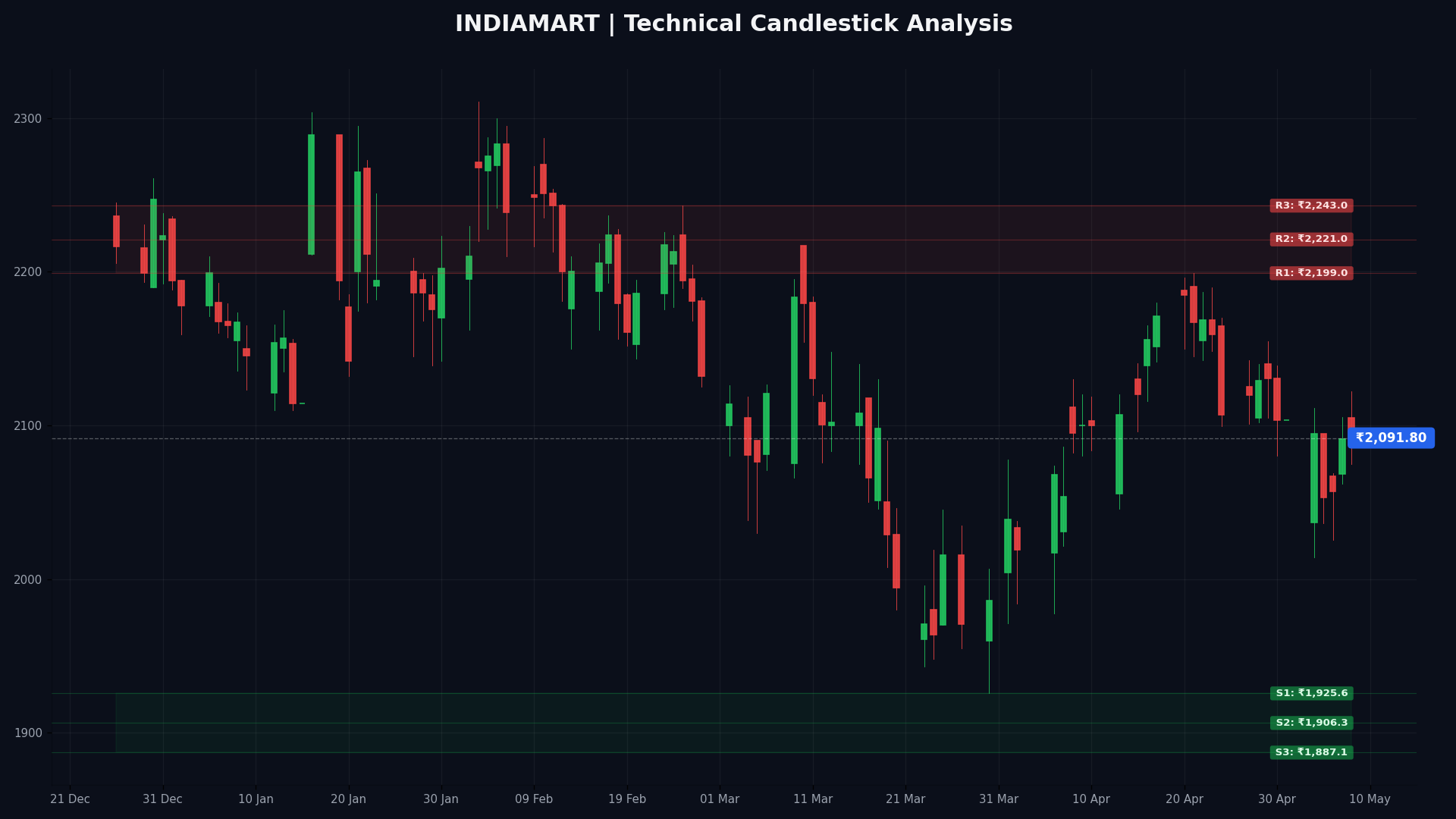Select the R2: ₹2,221.0 resistance label
Image resolution: width=1456 pixels, height=819 pixels.
pyautogui.click(x=1311, y=239)
